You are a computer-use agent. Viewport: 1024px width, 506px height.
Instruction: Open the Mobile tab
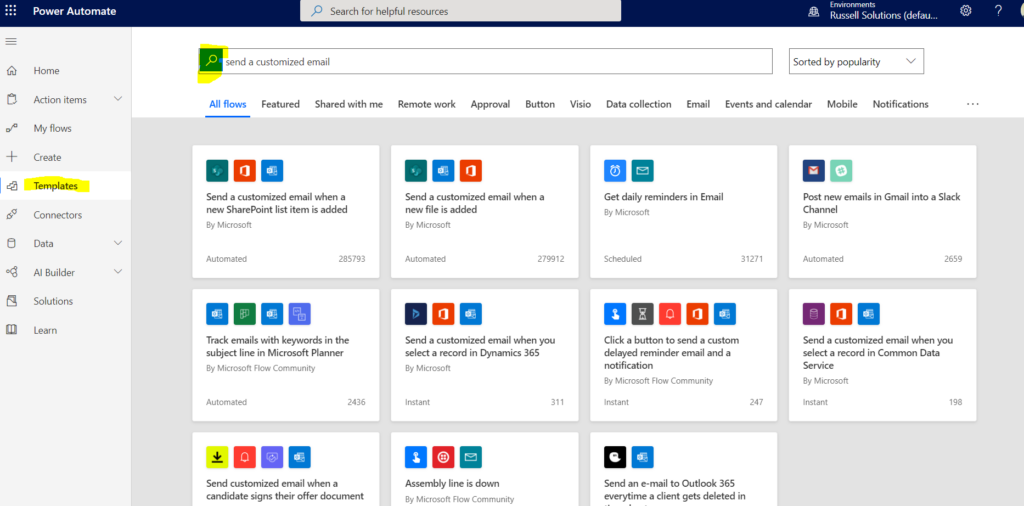(x=842, y=104)
